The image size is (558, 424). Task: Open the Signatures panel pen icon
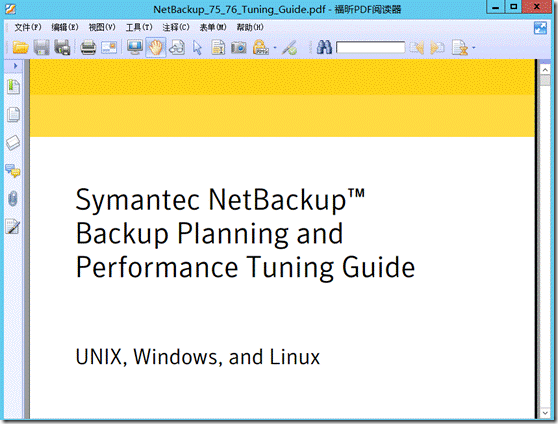coord(13,226)
